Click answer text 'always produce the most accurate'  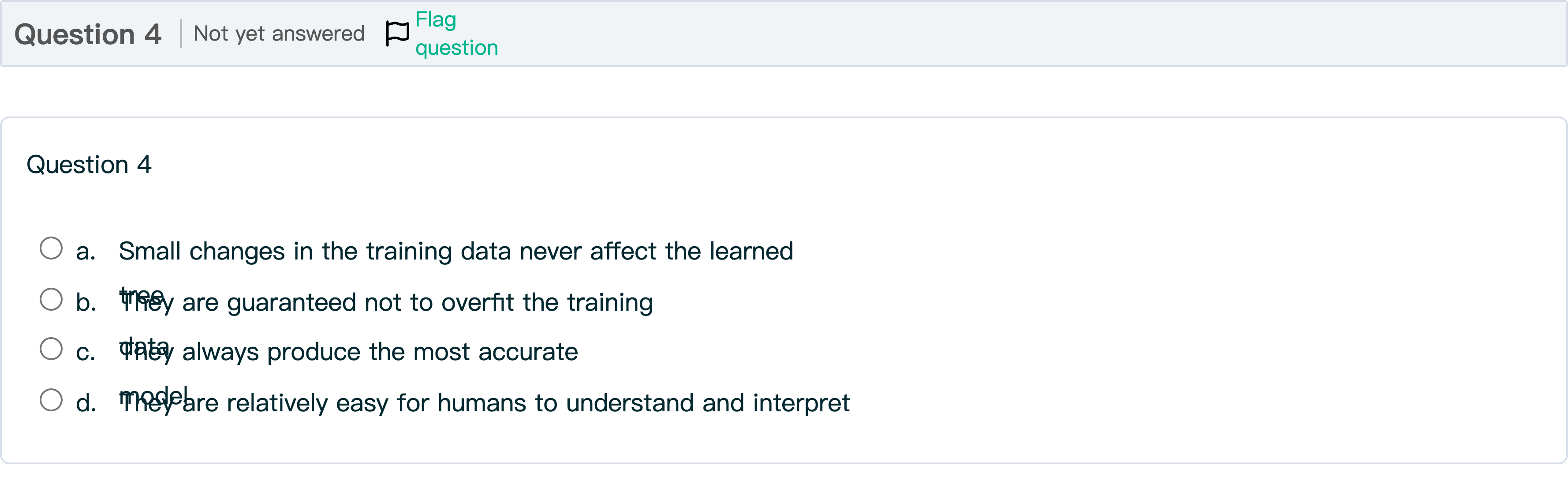[380, 351]
